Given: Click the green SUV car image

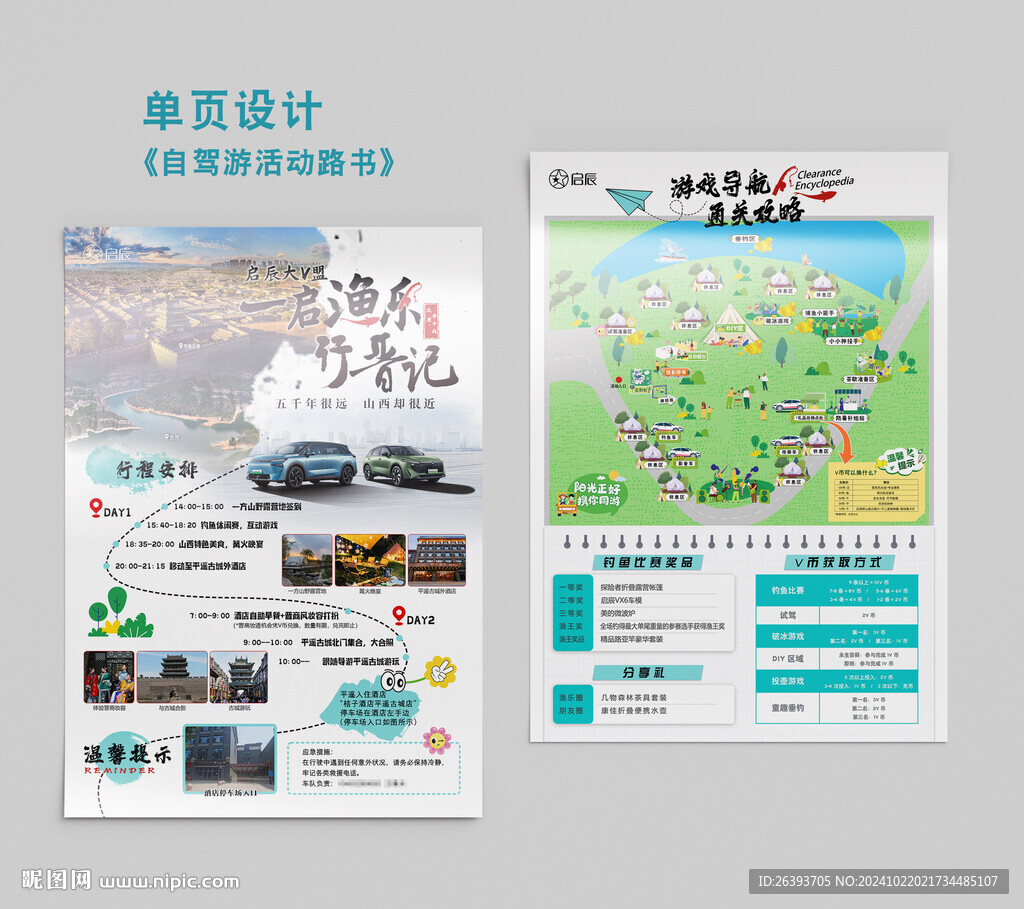Looking at the screenshot, I should 403,466.
